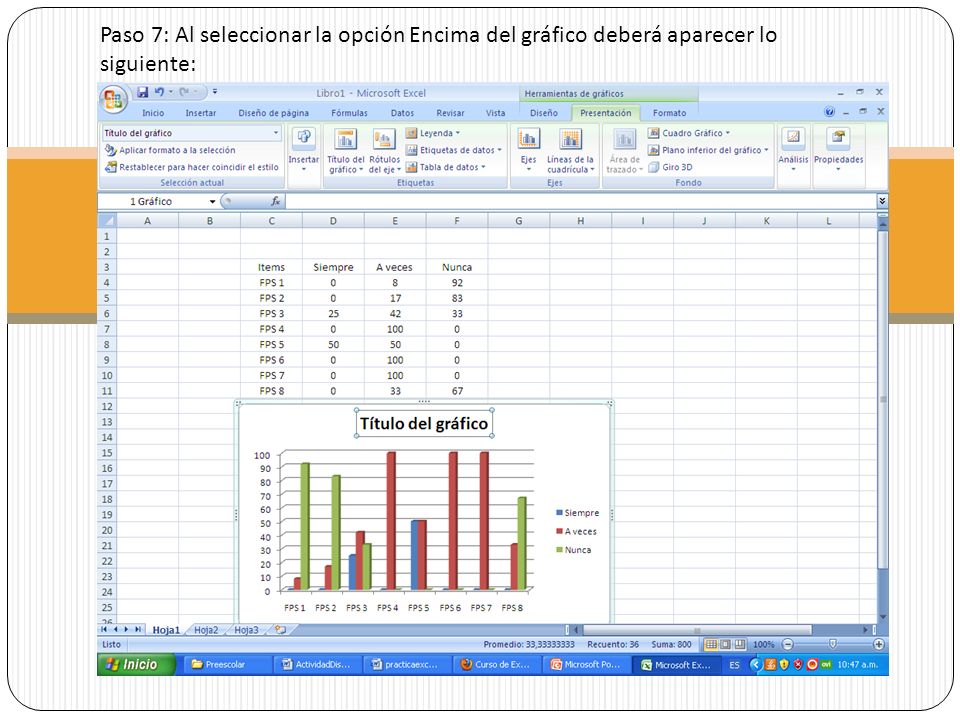The height and width of the screenshot is (720, 960).
Task: Open the Insertar ribbon tab
Action: point(201,113)
